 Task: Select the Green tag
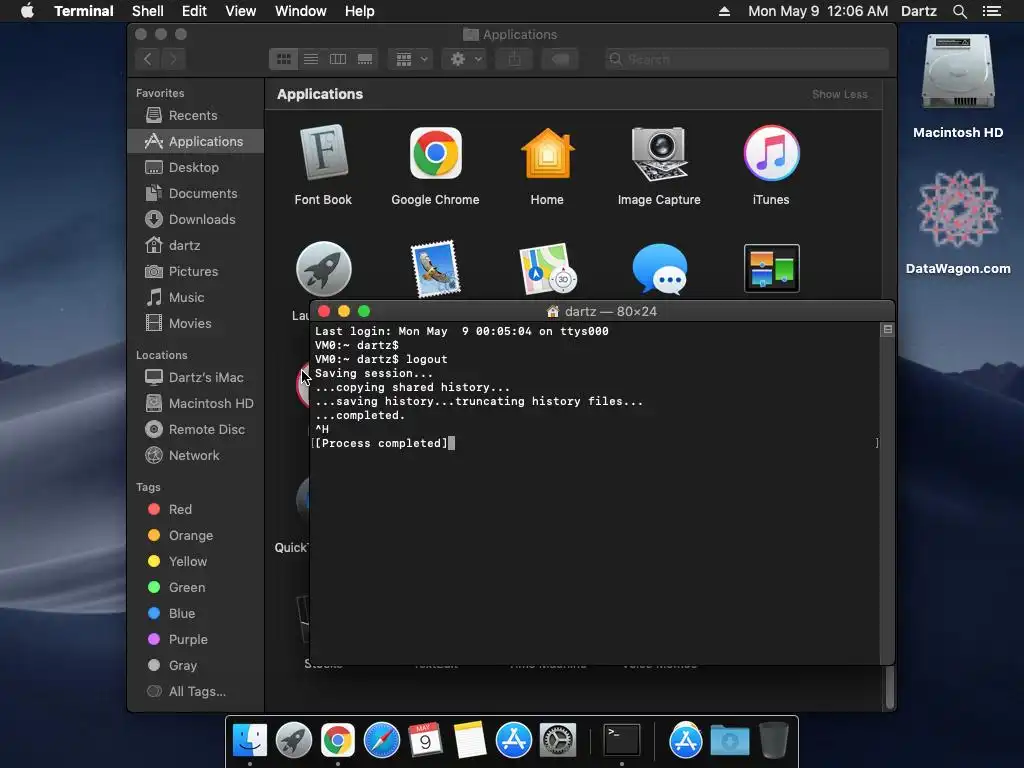[x=196, y=587]
